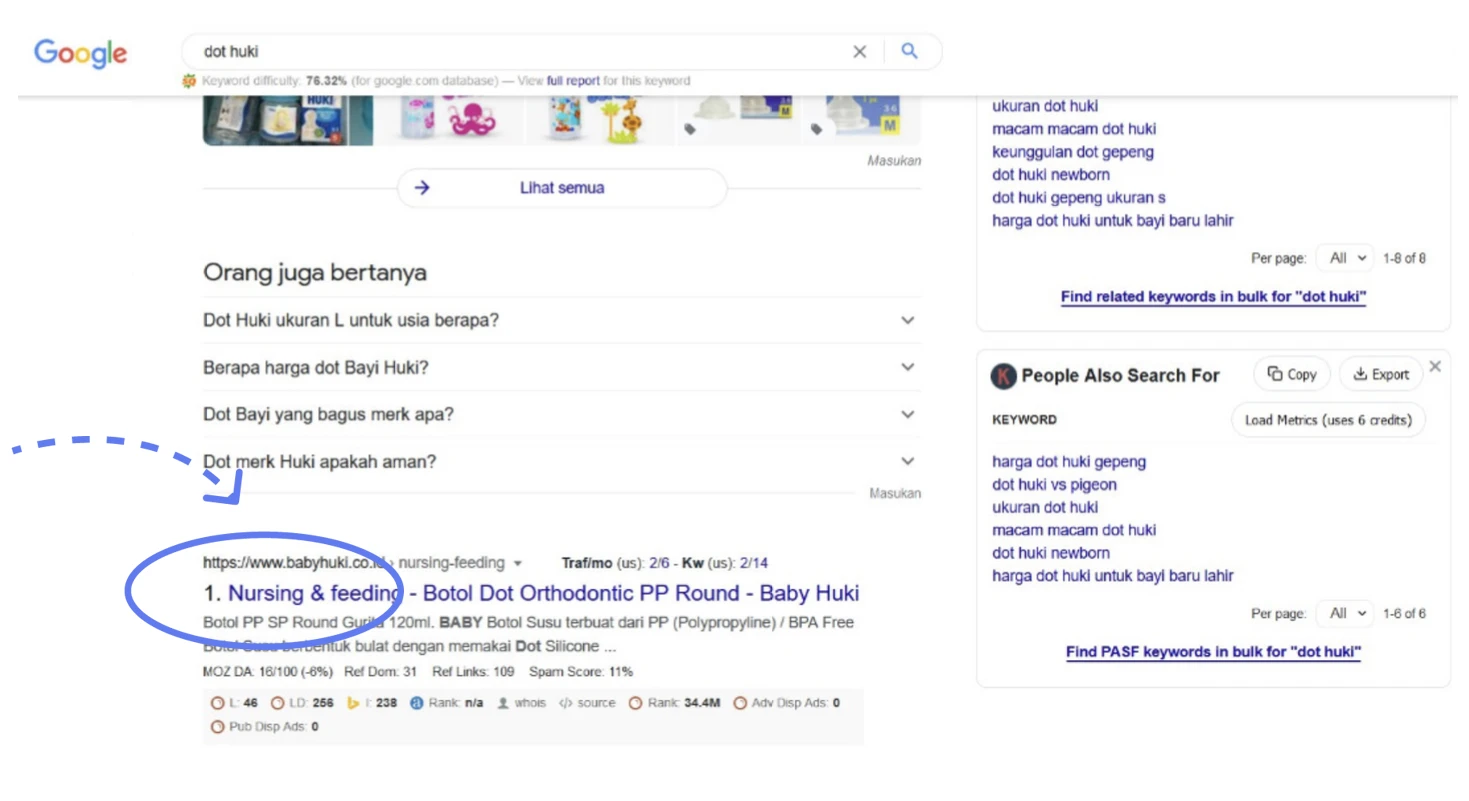Screen dimensions: 1469x801
Task: Open dropdown arrow next to babyhuki URL
Action: coord(518,563)
